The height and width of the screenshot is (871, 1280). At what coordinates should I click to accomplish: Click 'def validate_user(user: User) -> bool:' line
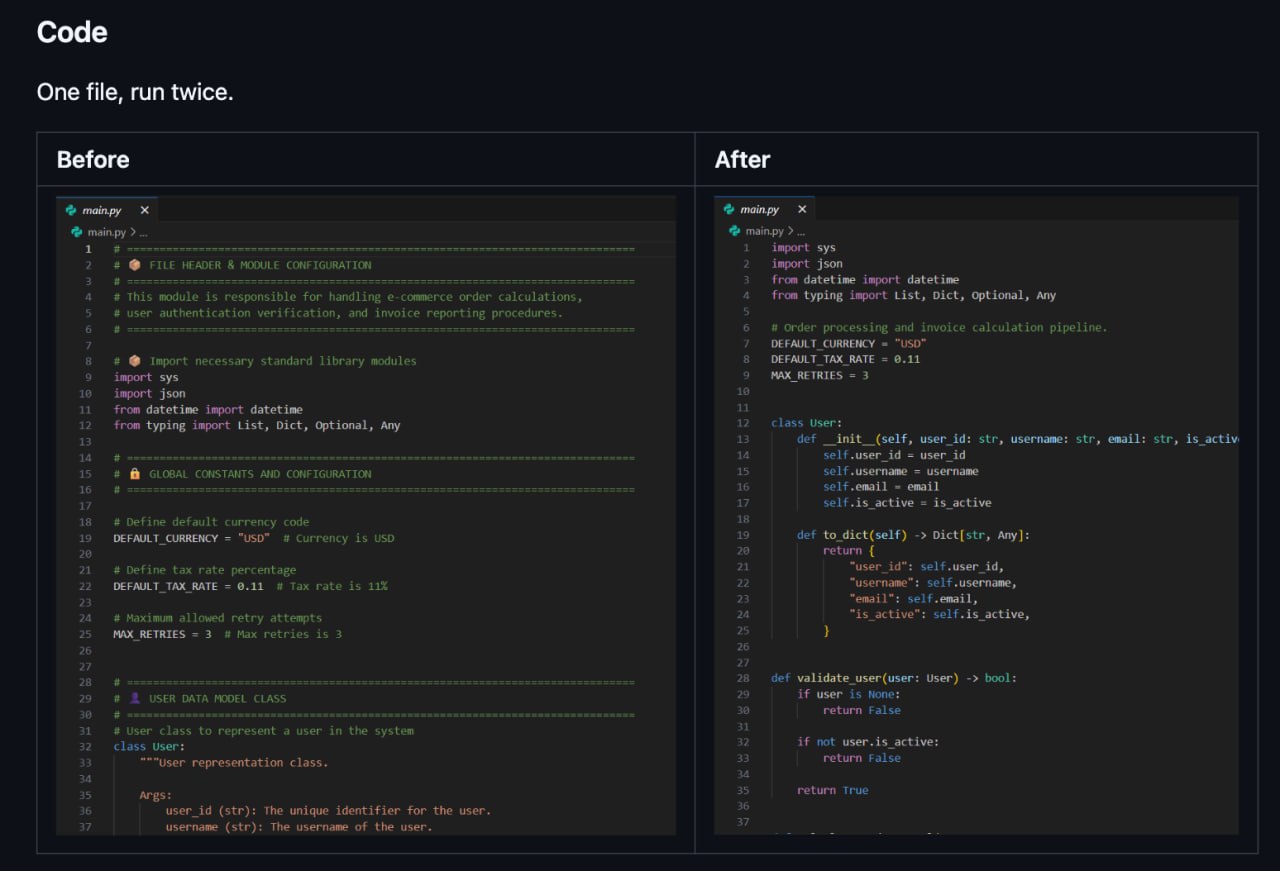(893, 678)
